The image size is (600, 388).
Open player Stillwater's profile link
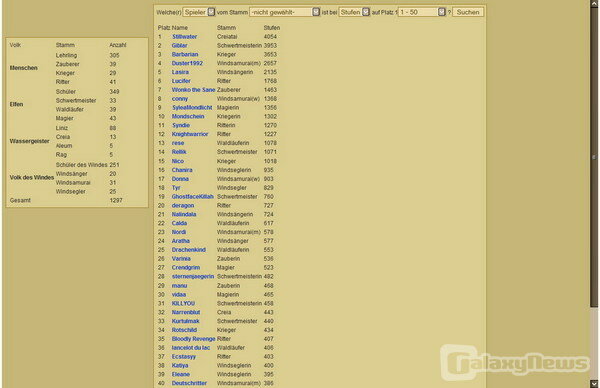click(184, 37)
